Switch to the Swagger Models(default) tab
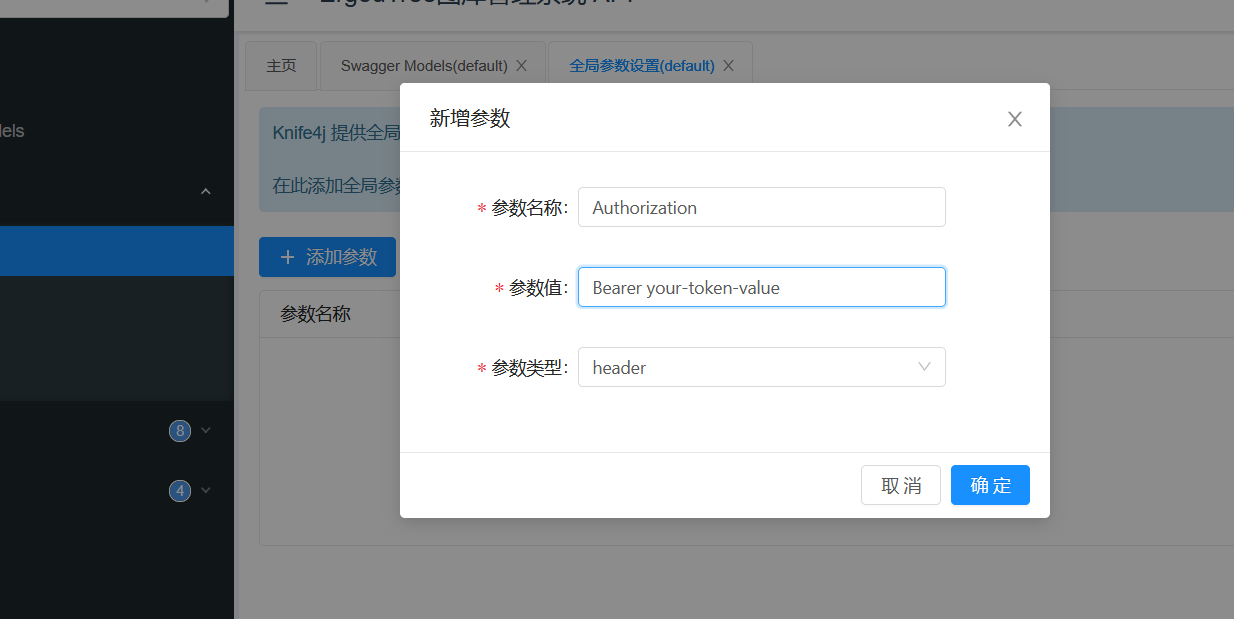1234x619 pixels. (424, 66)
